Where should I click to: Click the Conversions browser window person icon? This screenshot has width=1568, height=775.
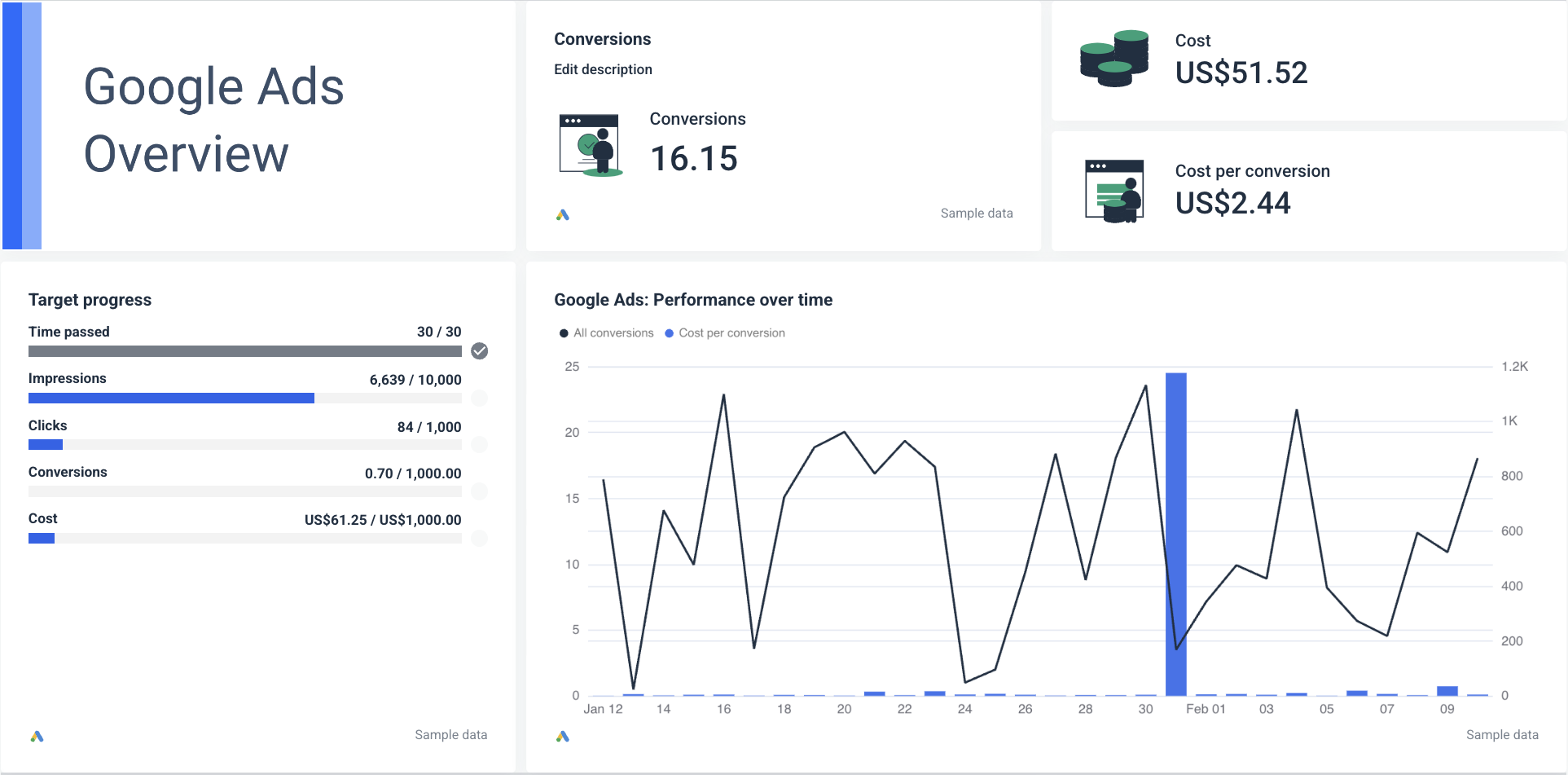click(591, 145)
